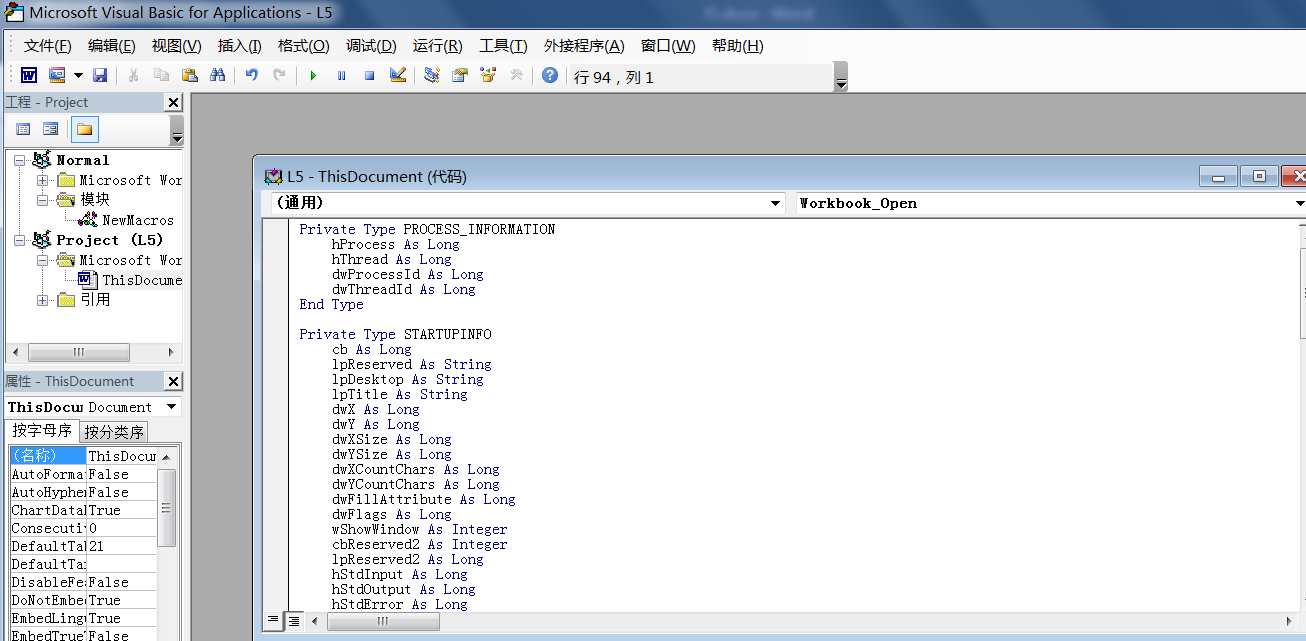Viewport: 1306px width, 641px height.
Task: Expand Microsoft Word objects under Normal
Action: (43, 180)
